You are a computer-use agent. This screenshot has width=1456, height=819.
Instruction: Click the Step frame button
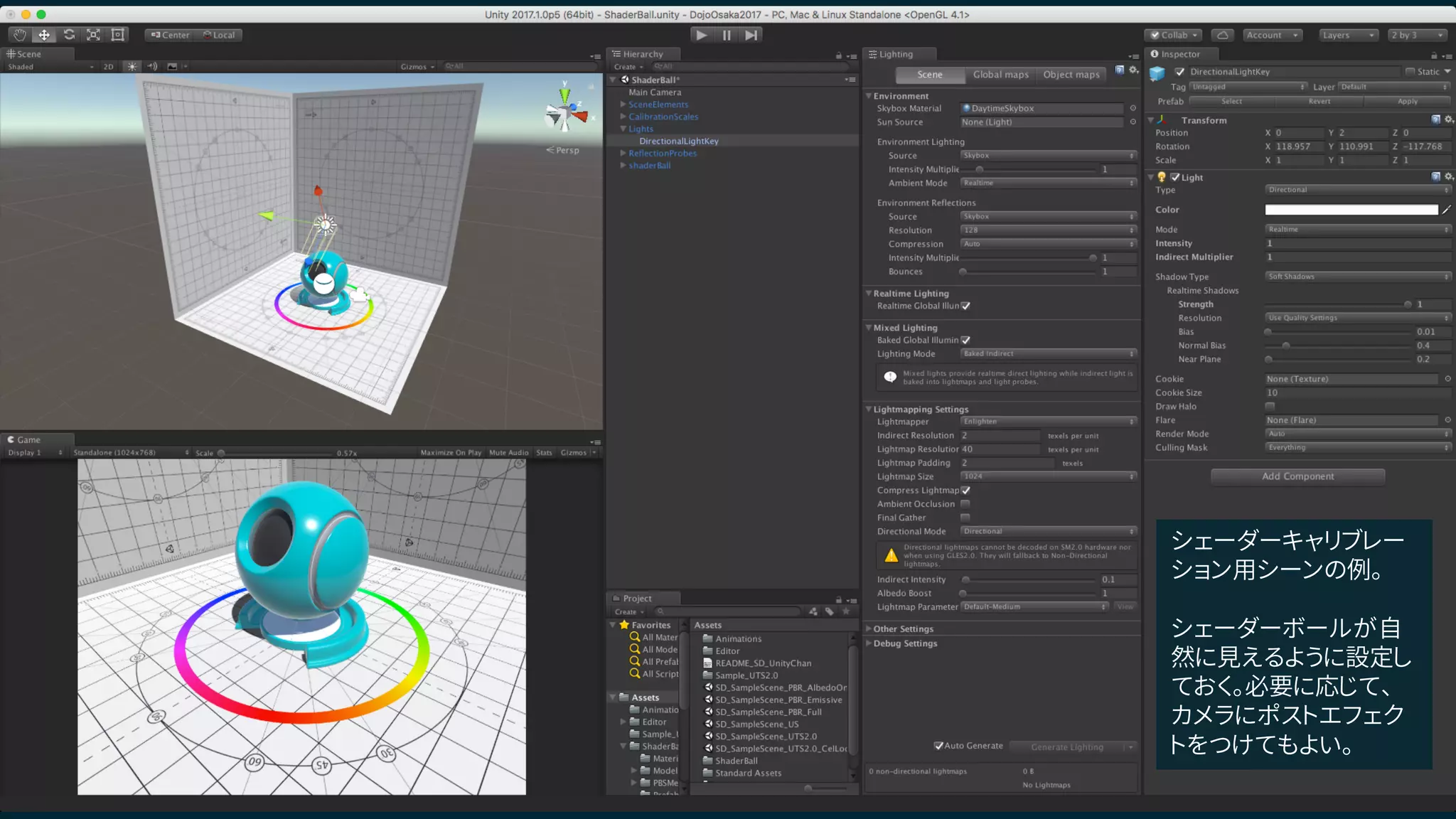(x=751, y=35)
